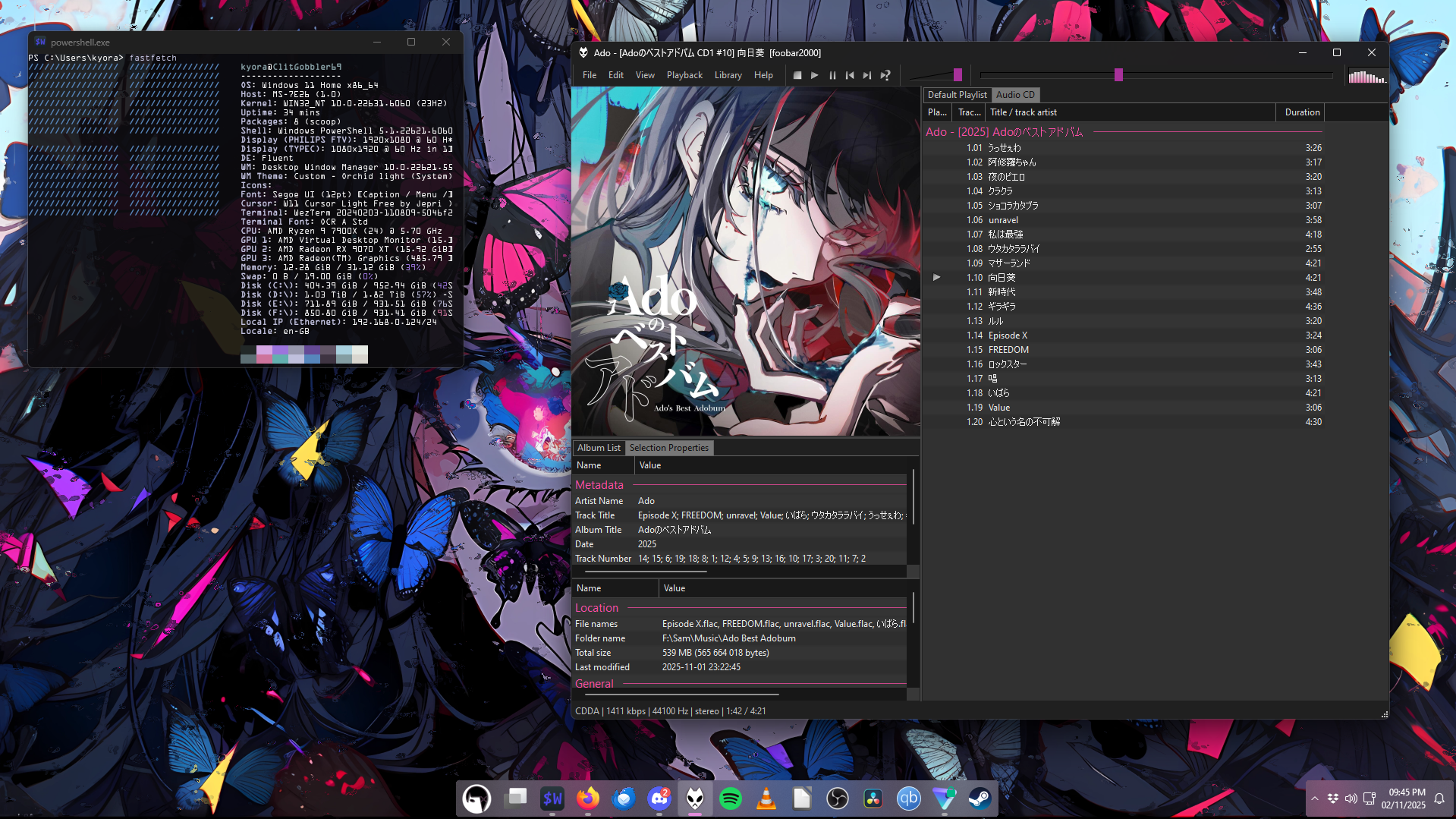The image size is (1456, 819).
Task: Open the Library menu
Action: [x=728, y=75]
